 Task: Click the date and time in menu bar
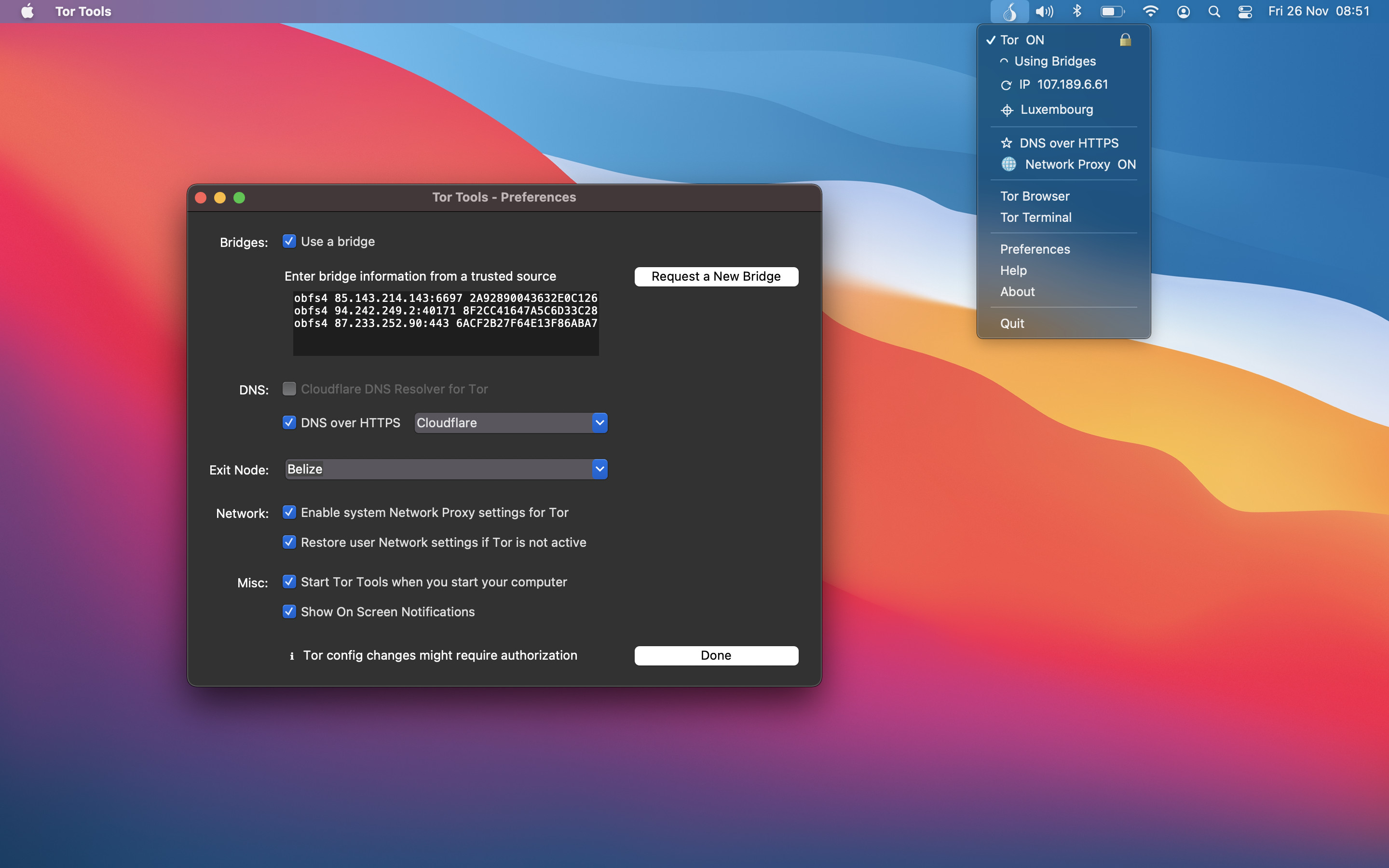pos(1319,12)
